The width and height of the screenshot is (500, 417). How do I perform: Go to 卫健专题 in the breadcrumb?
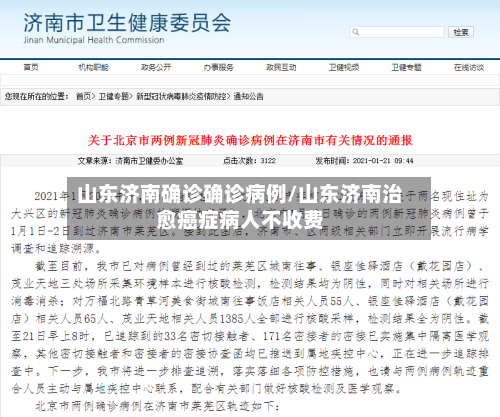113,97
